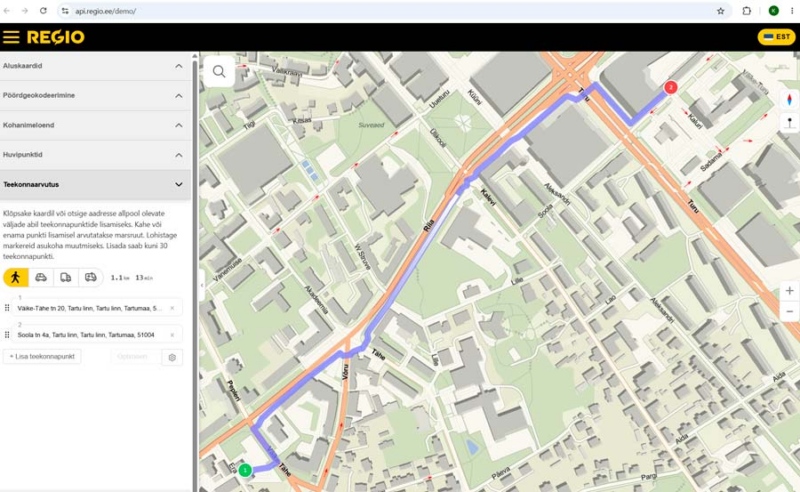Open the browser profile avatar
Image resolution: width=800 pixels, height=492 pixels.
pyautogui.click(x=773, y=11)
